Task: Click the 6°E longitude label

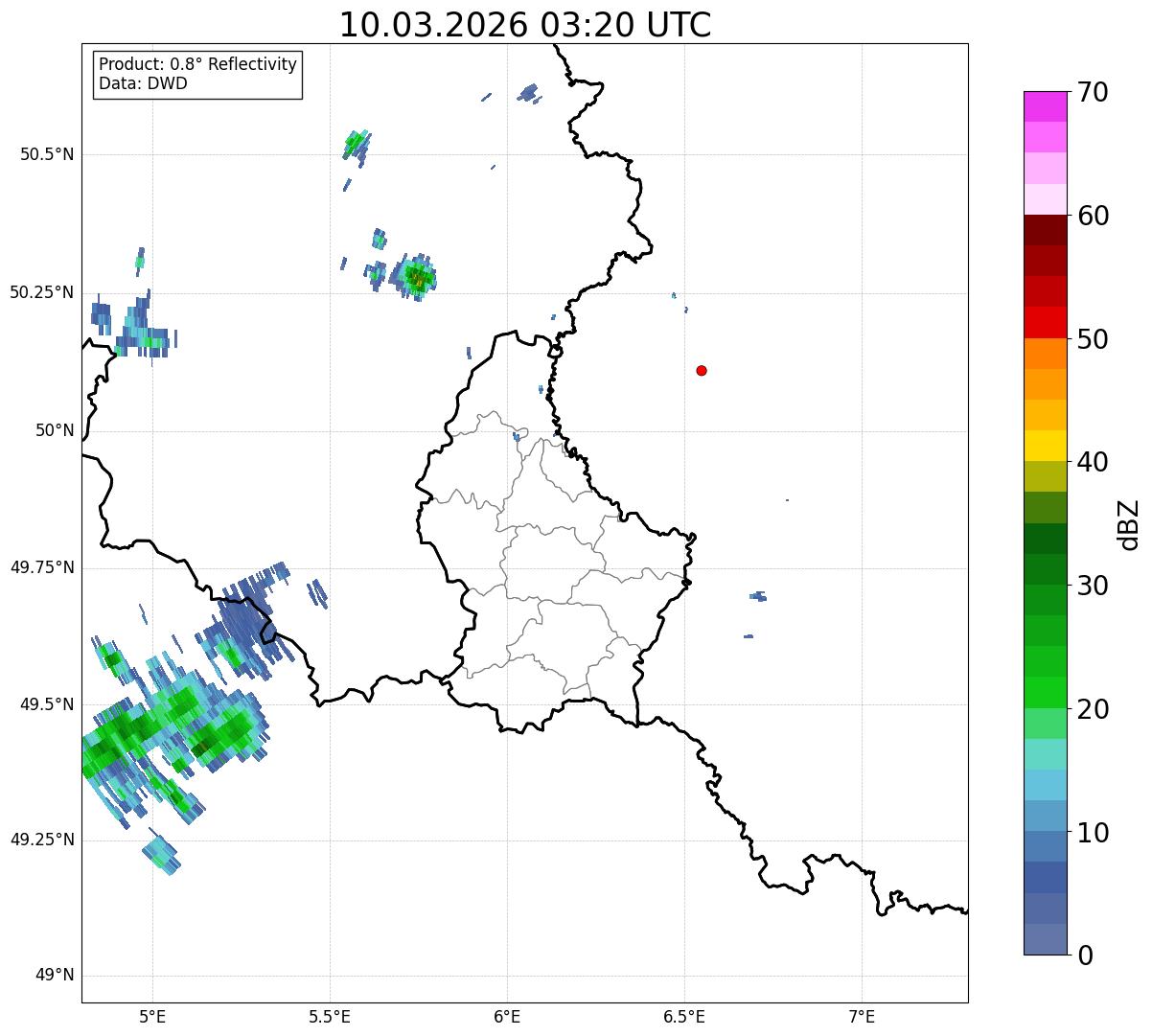Action: pyautogui.click(x=507, y=1016)
